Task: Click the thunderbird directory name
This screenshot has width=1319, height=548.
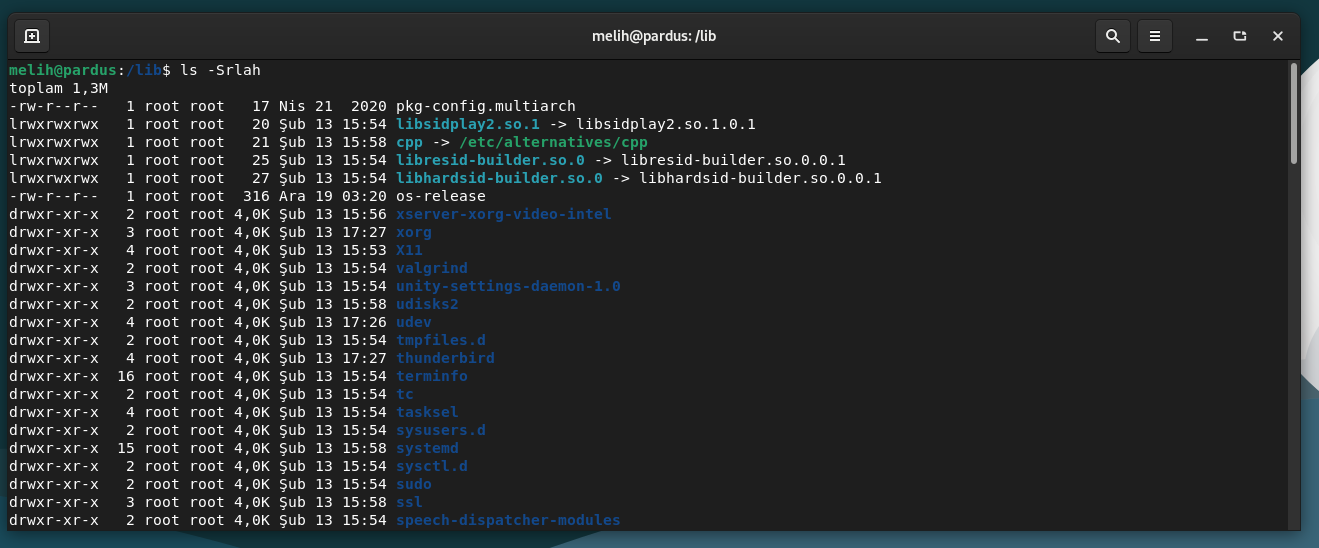Action: pyautogui.click(x=445, y=358)
